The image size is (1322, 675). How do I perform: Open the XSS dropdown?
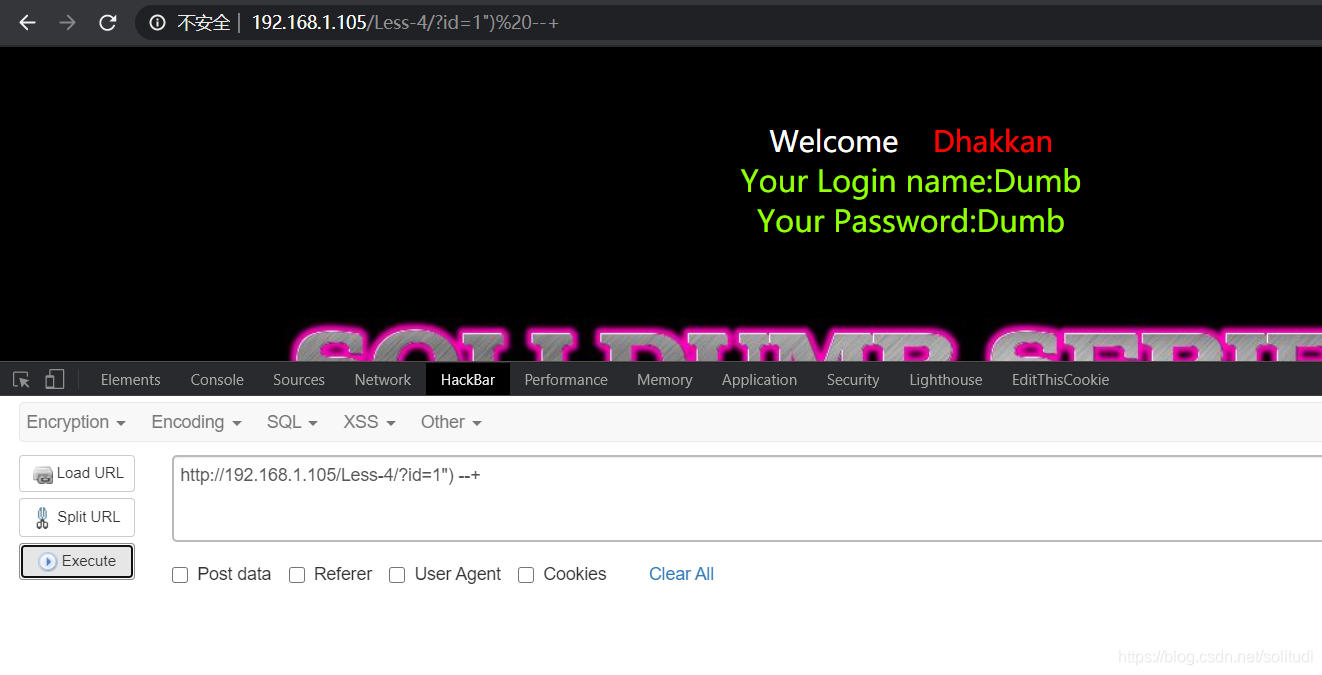369,422
